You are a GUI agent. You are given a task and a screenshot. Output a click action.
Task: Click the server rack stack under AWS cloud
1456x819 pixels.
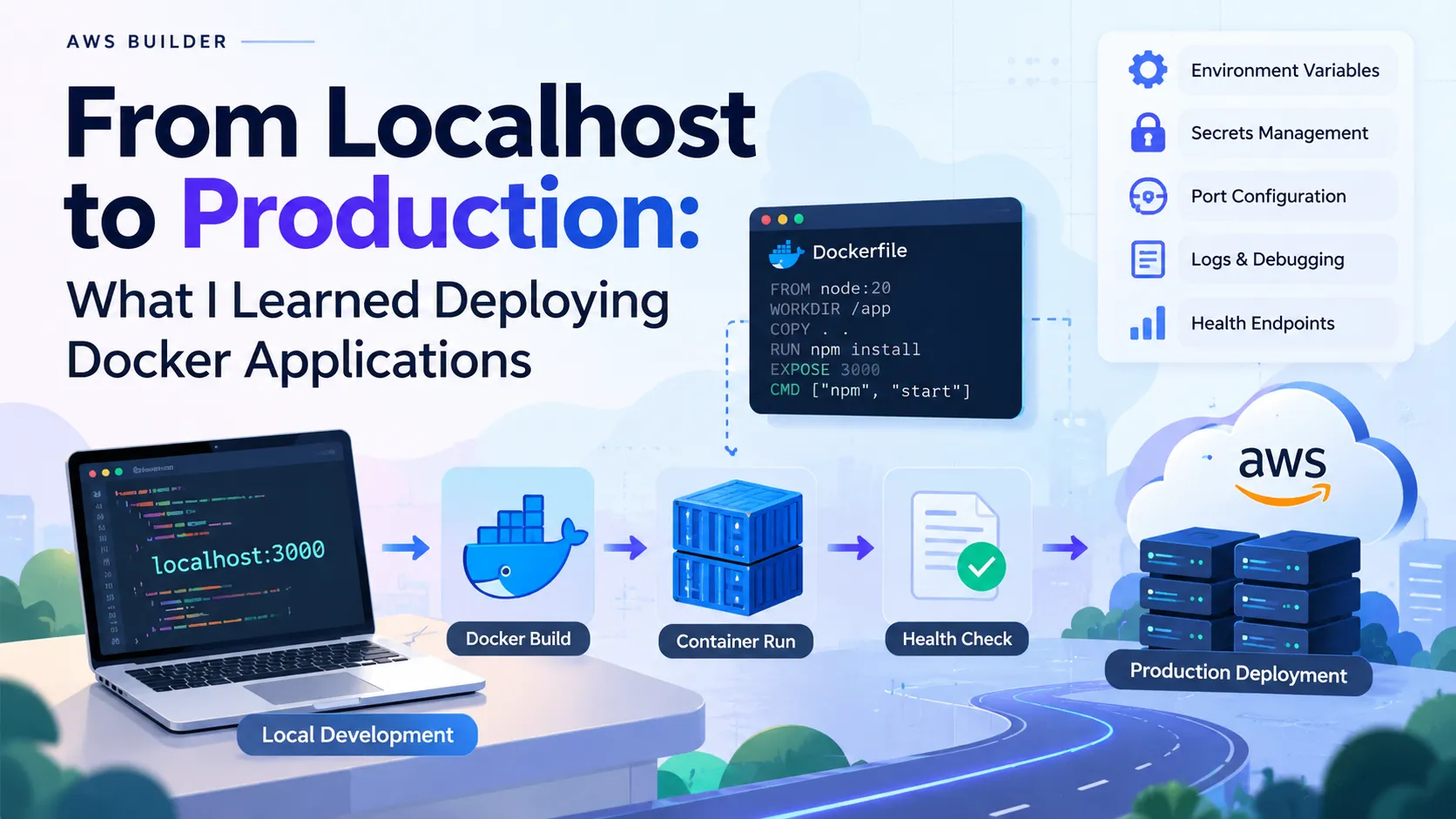point(1250,592)
